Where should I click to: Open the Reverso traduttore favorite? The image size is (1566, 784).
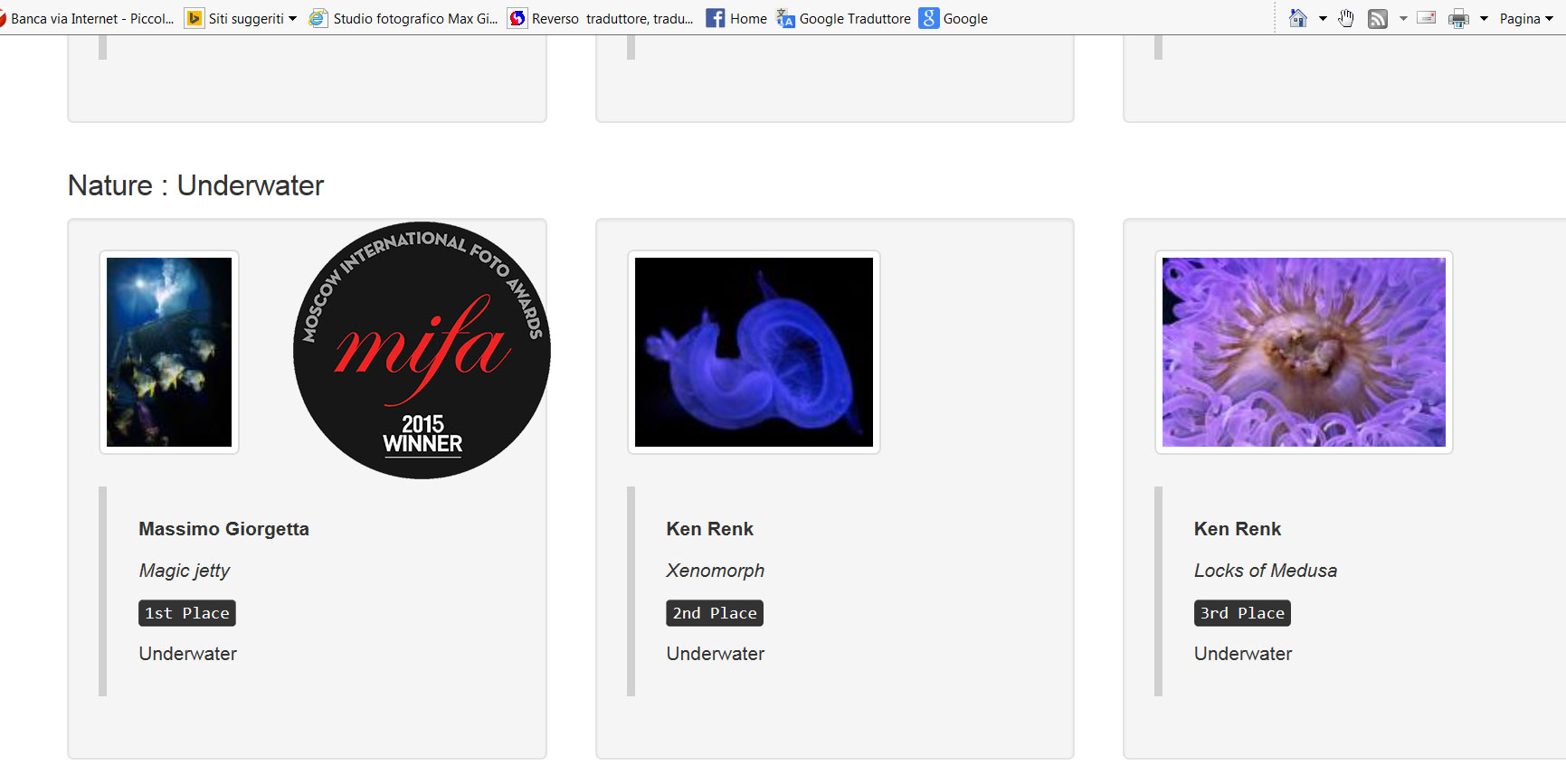coord(601,18)
